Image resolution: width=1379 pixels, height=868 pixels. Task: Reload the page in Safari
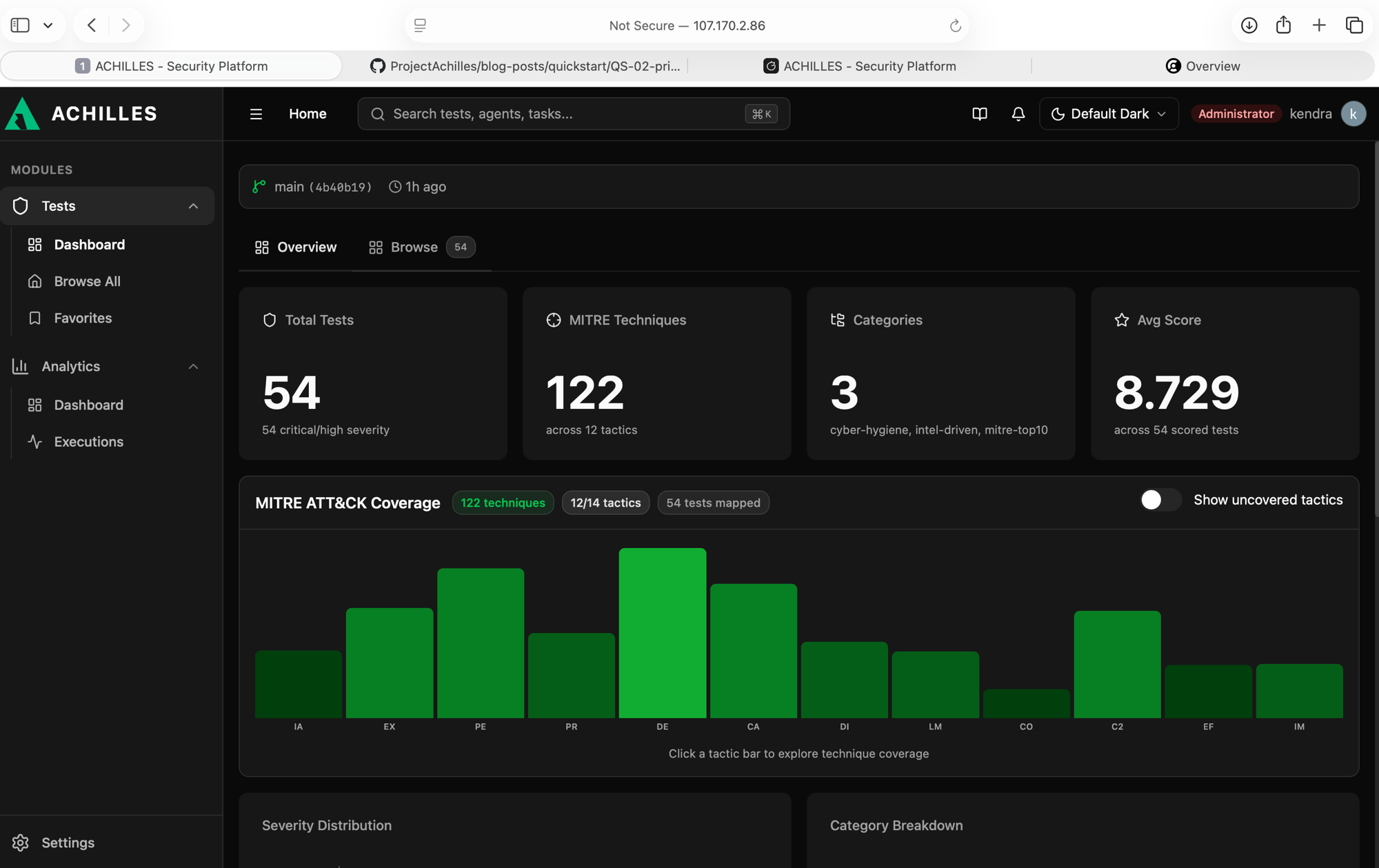point(955,26)
